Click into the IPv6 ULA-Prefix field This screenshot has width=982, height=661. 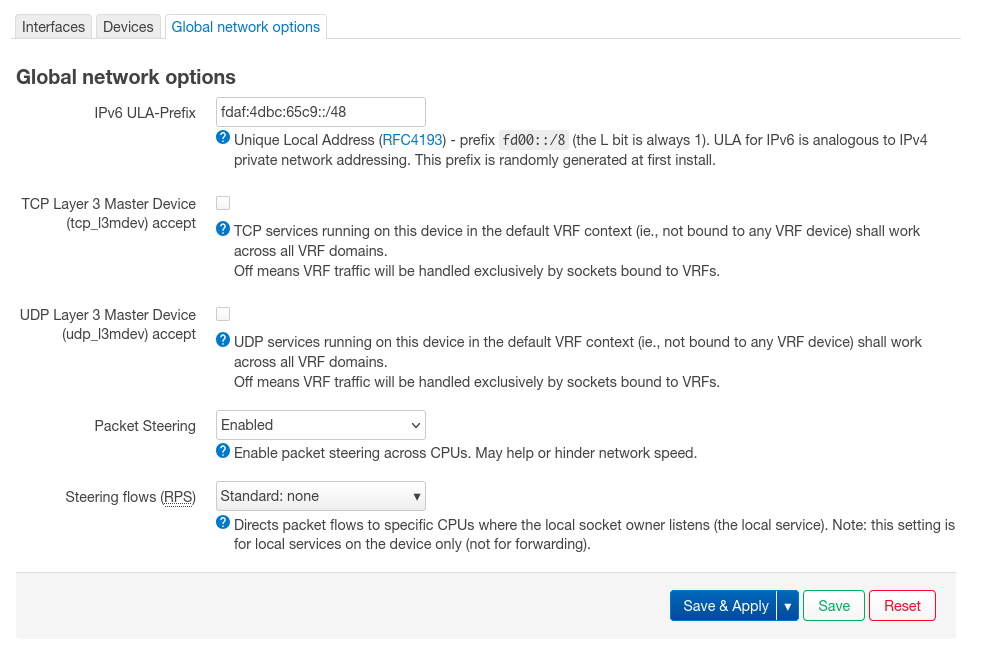[x=321, y=112]
